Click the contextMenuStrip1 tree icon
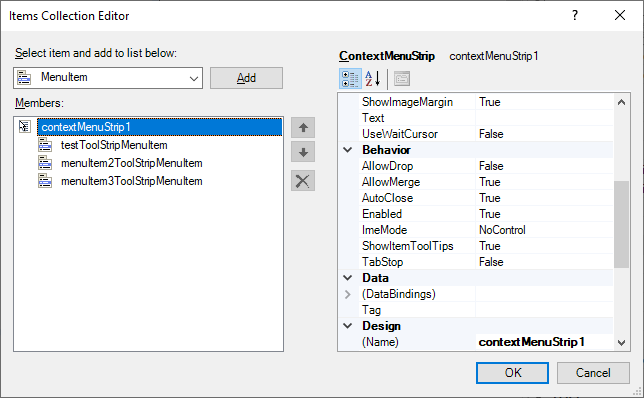This screenshot has width=644, height=398. pyautogui.click(x=25, y=127)
